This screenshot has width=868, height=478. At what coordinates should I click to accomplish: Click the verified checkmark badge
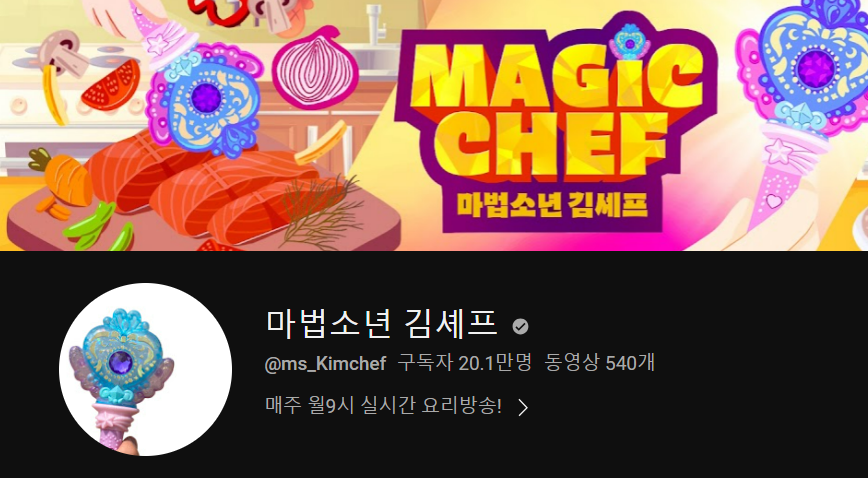(x=520, y=327)
